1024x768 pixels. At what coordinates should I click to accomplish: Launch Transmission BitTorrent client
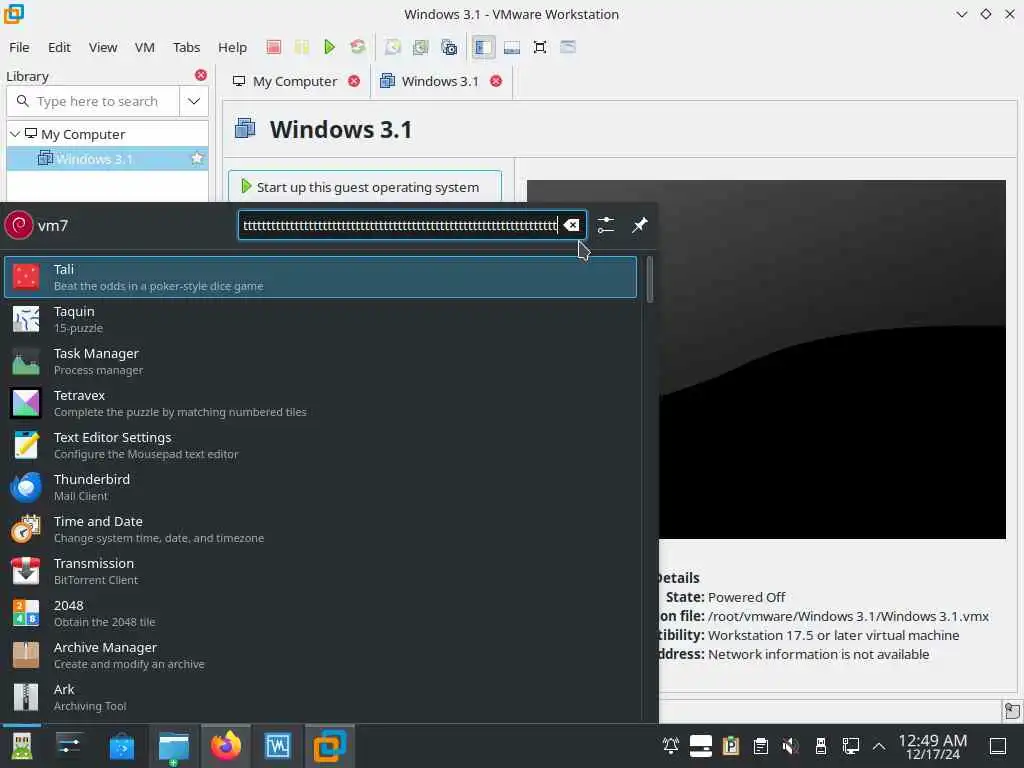point(320,571)
